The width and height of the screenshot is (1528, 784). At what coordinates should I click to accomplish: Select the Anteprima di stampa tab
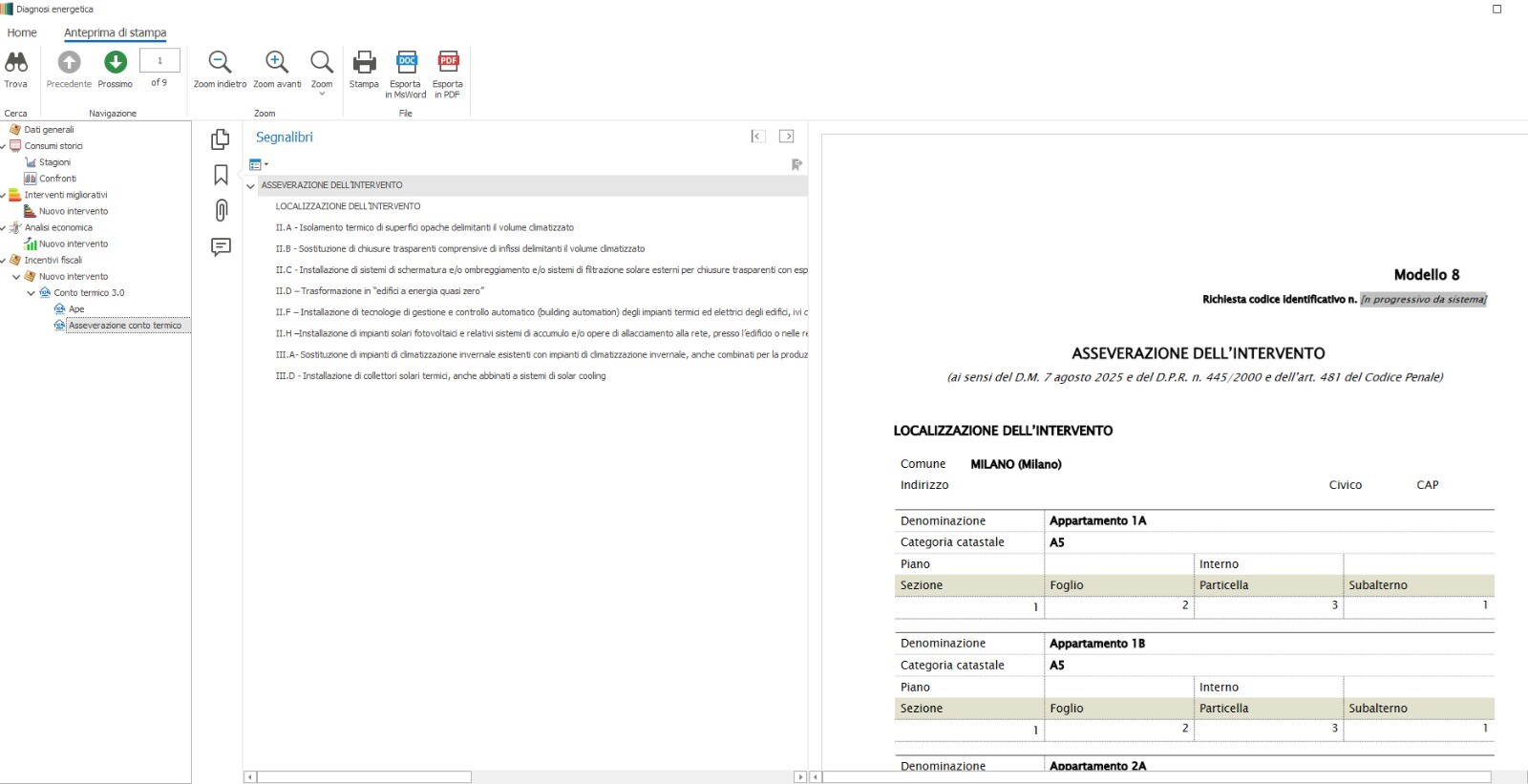click(x=115, y=32)
